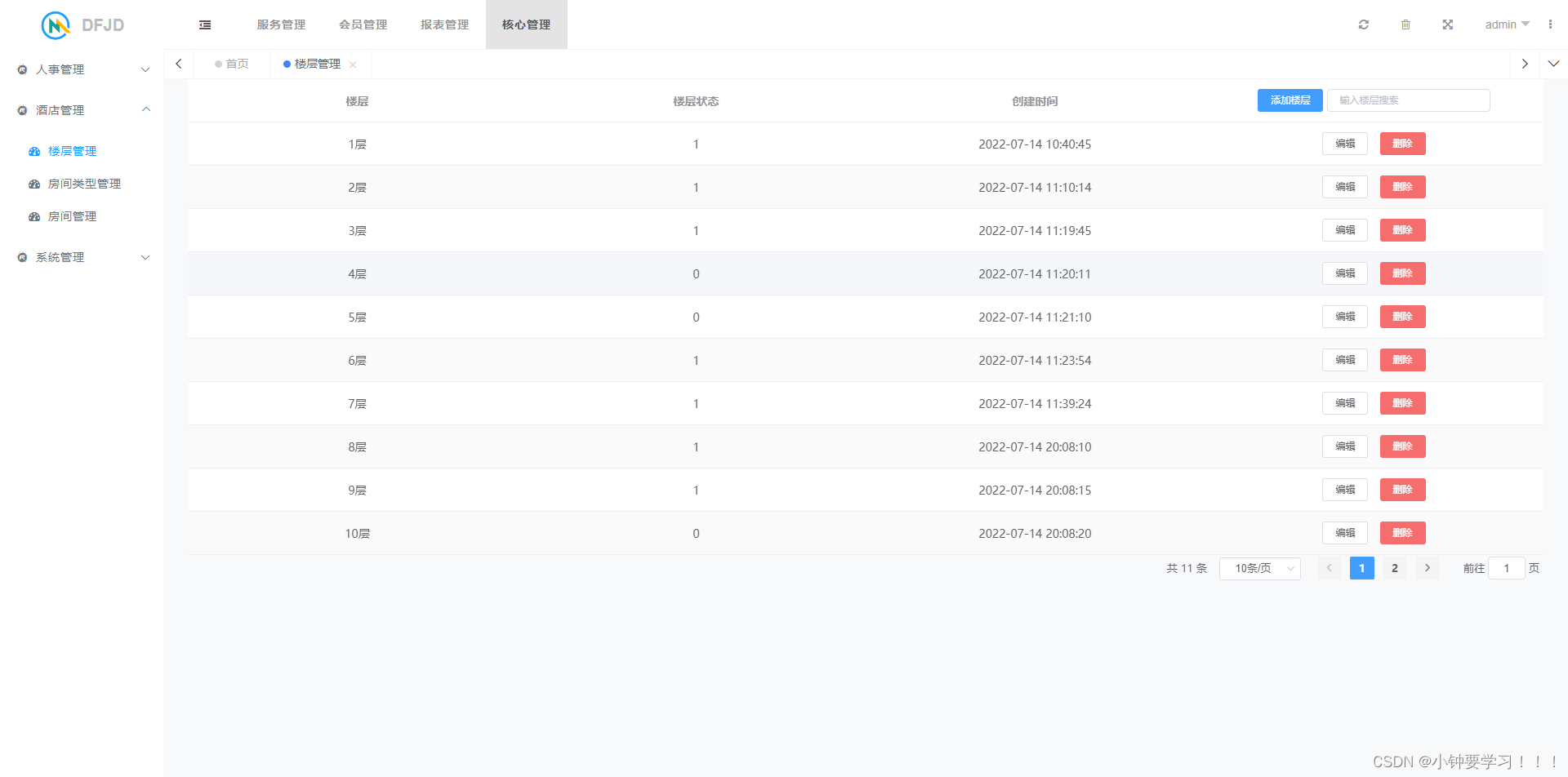The width and height of the screenshot is (1568, 777).
Task: Select pagination page 1
Action: 1361,568
